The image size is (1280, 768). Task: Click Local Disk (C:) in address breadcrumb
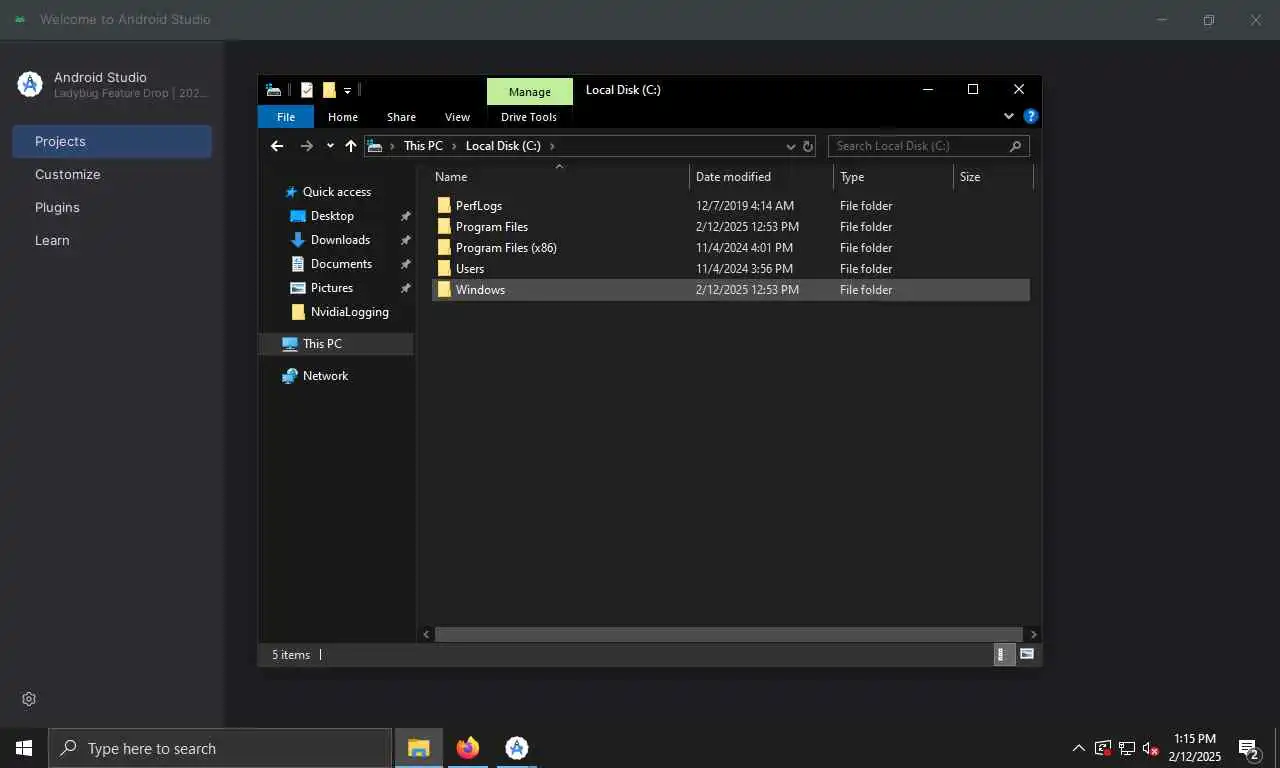[503, 146]
